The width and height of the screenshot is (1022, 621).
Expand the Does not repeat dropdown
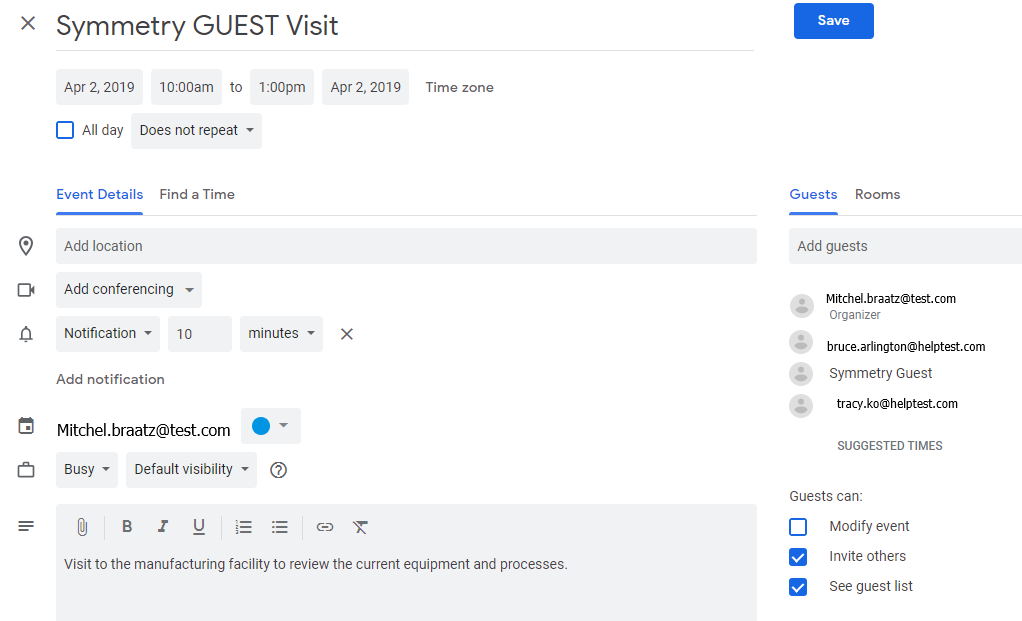pos(196,130)
